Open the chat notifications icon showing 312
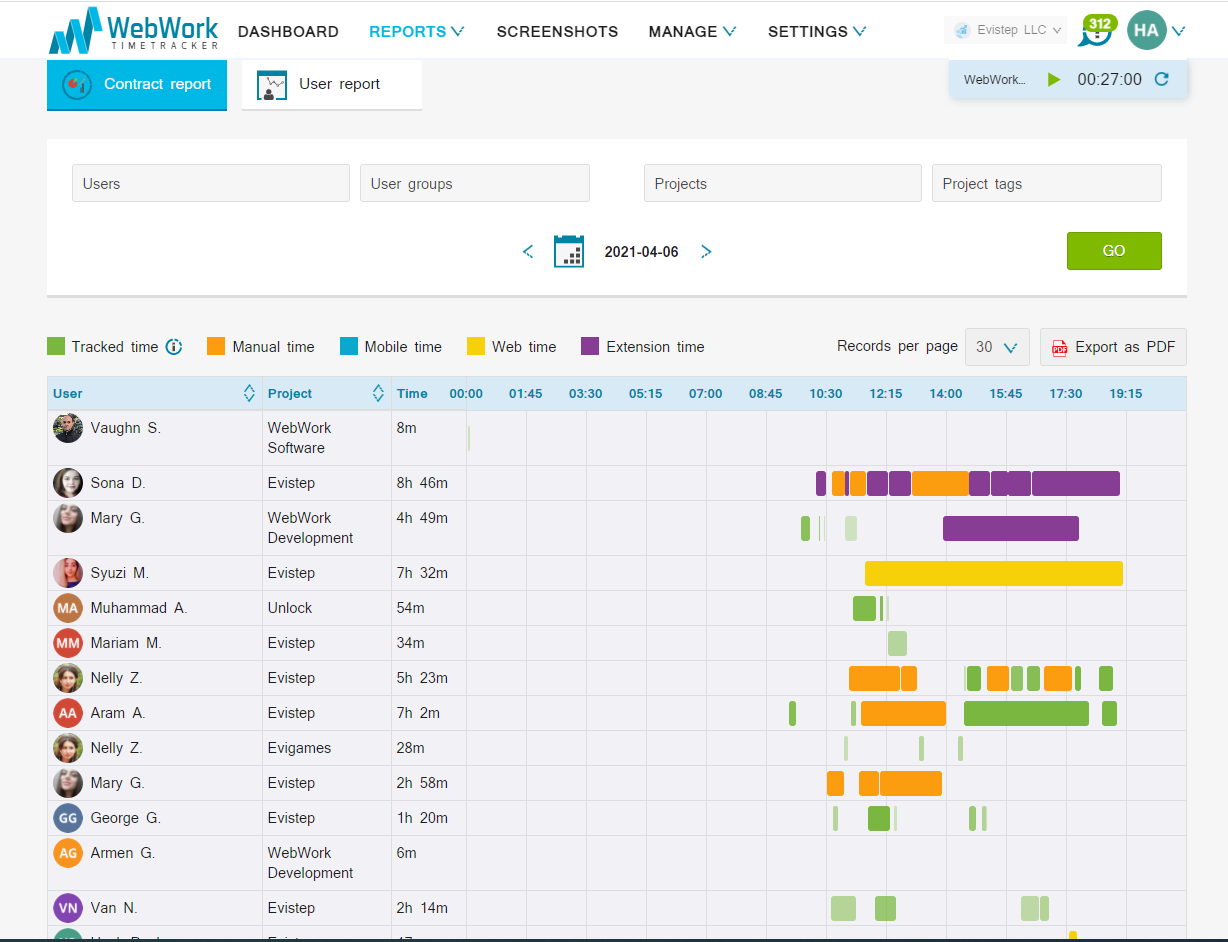Screen dimensions: 1228x942 pyautogui.click(x=1098, y=30)
